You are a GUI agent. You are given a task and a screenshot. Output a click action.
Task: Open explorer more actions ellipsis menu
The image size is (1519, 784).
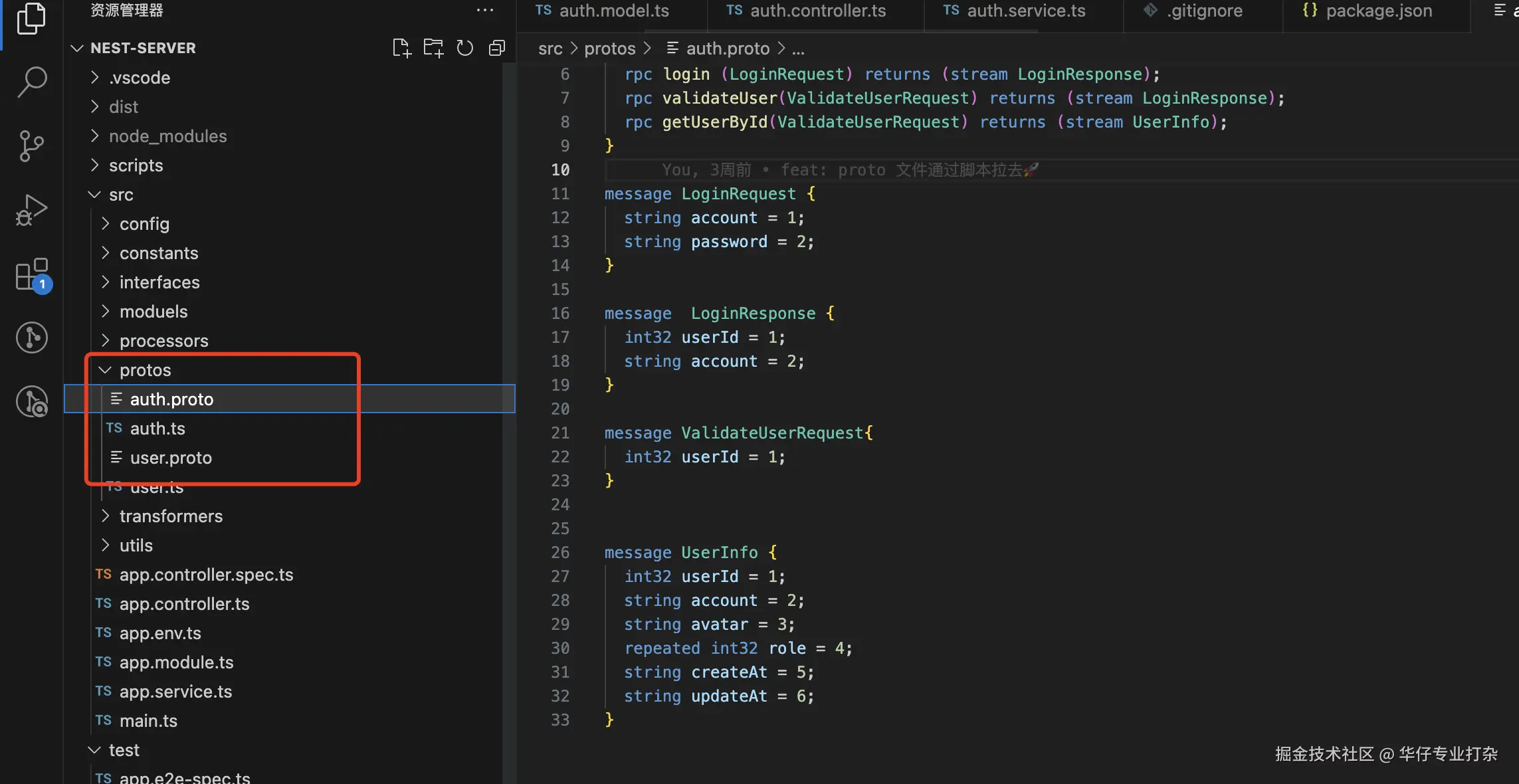pyautogui.click(x=485, y=10)
